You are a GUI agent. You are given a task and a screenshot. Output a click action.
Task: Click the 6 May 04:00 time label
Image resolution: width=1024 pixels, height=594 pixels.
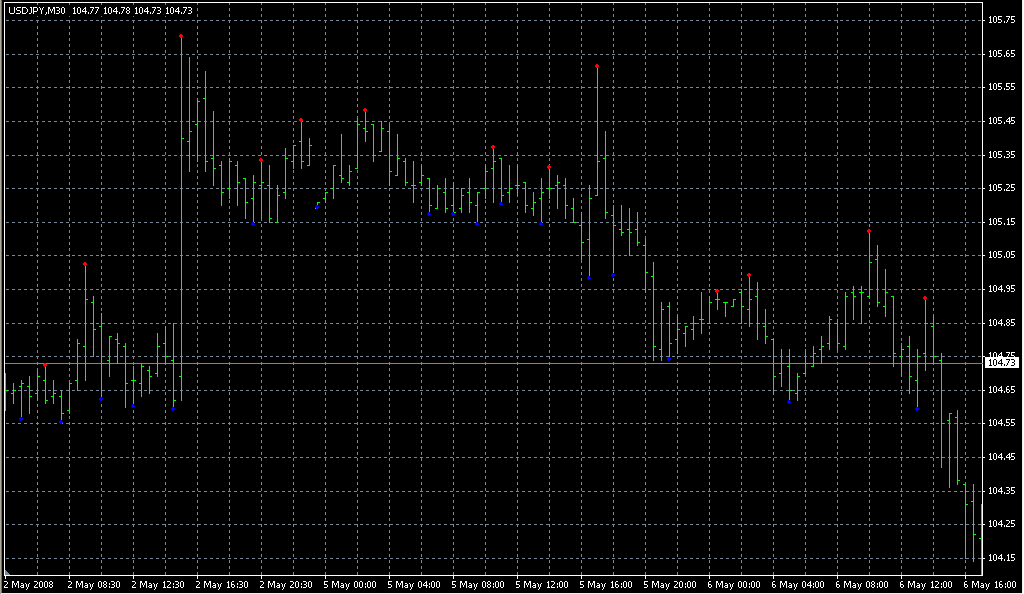pos(798,585)
